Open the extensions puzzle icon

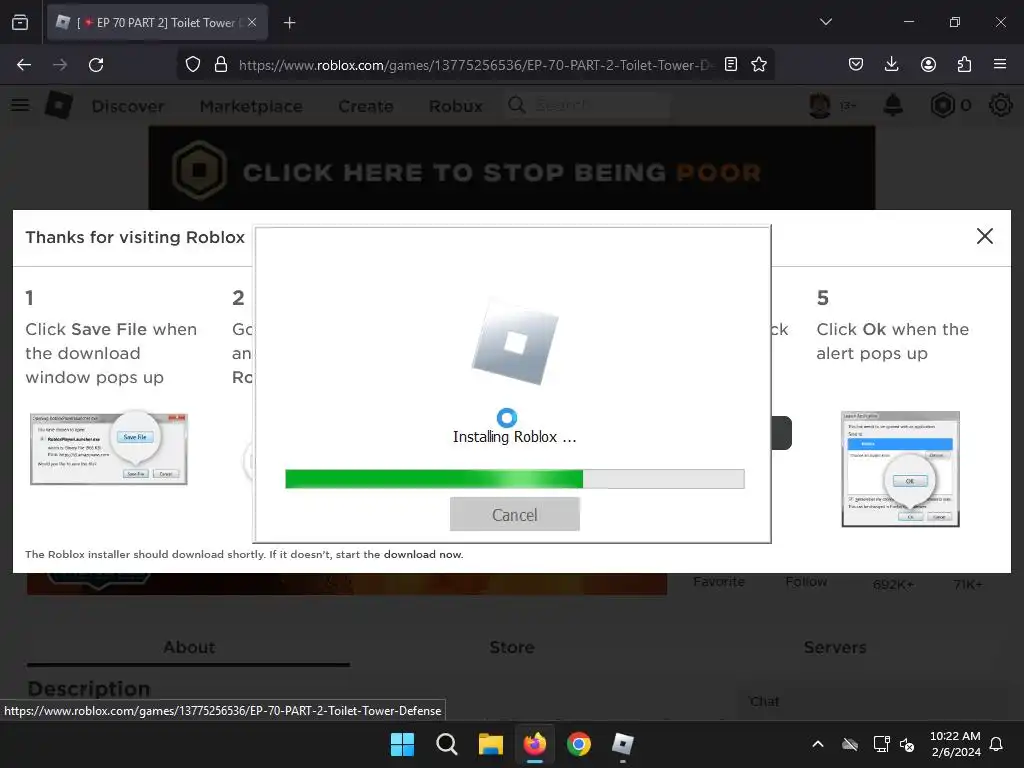click(964, 65)
